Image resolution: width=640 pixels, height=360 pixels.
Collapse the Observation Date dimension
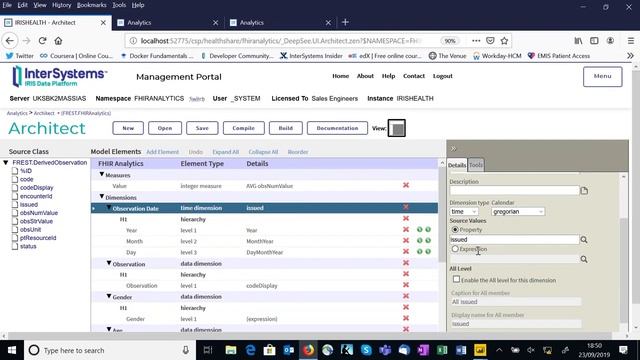click(x=109, y=208)
